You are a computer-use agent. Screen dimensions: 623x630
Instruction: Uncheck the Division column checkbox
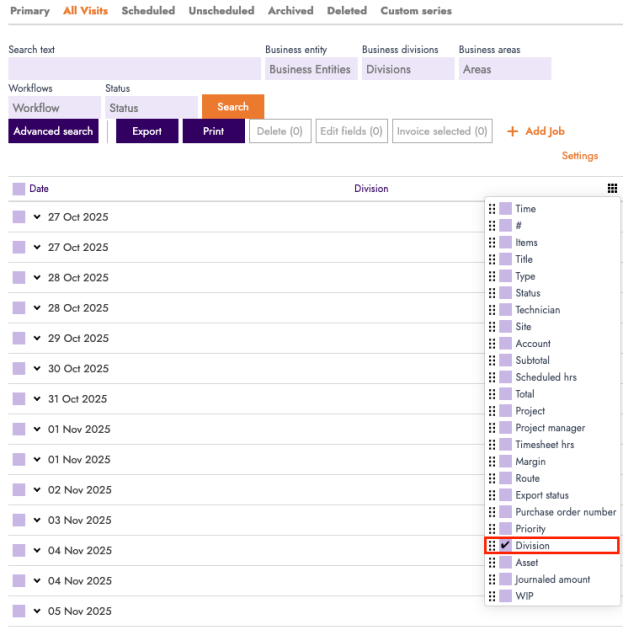pyautogui.click(x=506, y=546)
